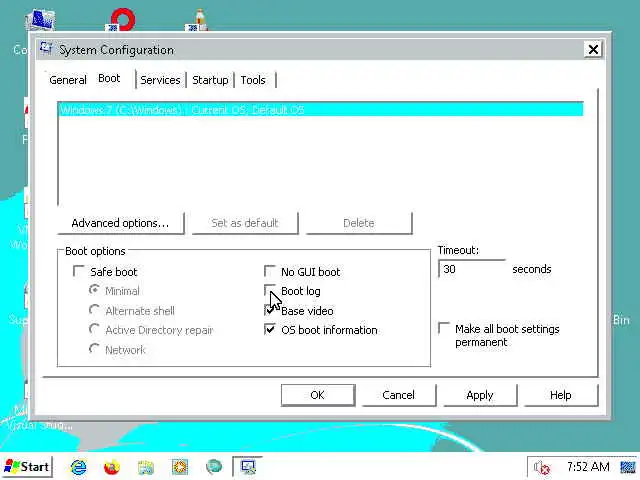Image resolution: width=640 pixels, height=480 pixels.
Task: Confirm with the OK button
Action: [x=318, y=395]
